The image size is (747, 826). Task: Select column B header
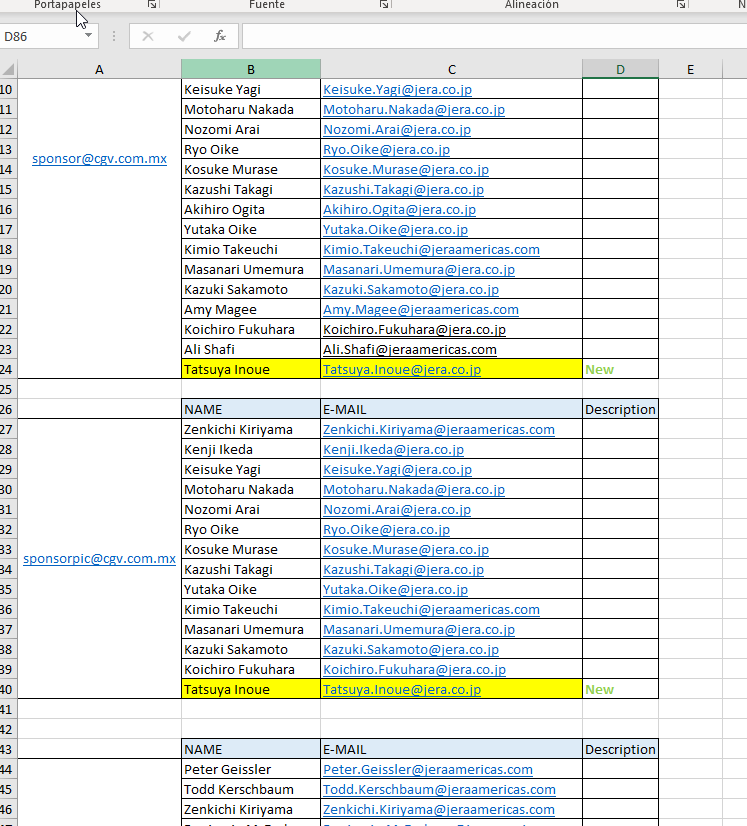coord(250,69)
